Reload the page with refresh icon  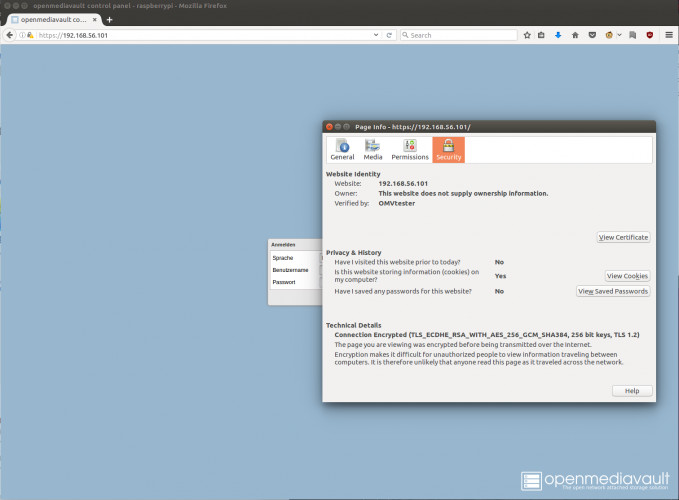coord(389,35)
